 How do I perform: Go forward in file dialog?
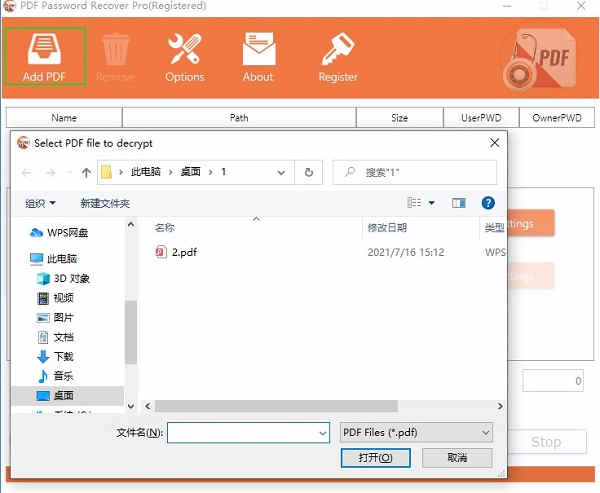coord(50,173)
